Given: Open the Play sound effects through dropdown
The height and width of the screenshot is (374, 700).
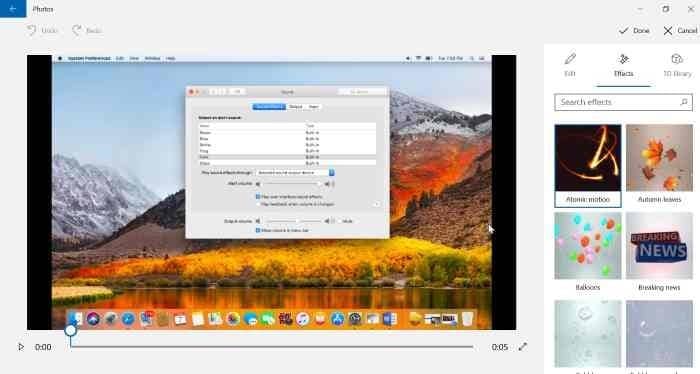Looking at the screenshot, I should 295,172.
